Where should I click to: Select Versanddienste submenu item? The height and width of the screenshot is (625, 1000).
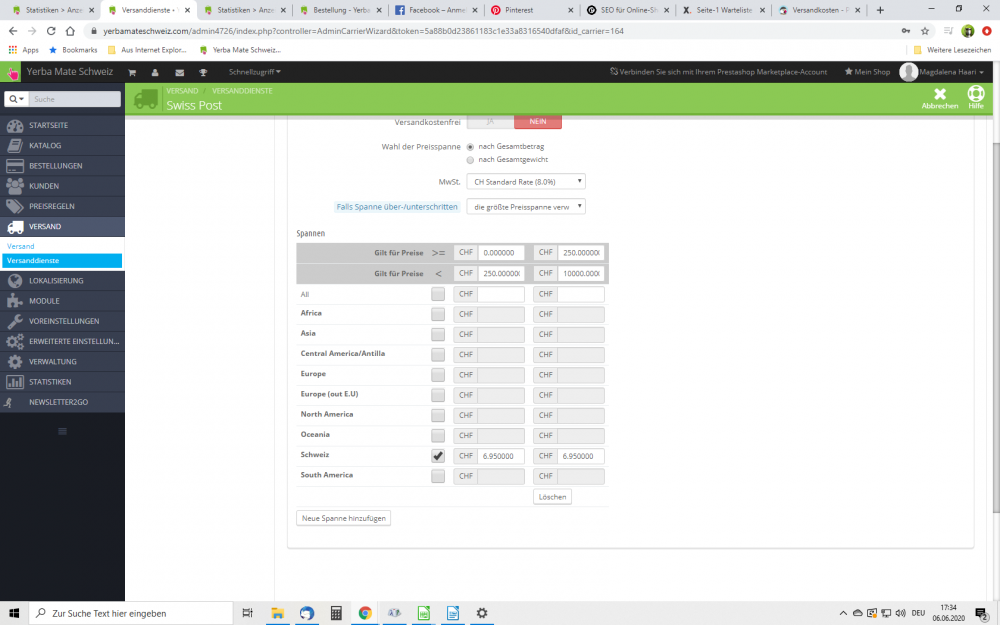coord(62,261)
